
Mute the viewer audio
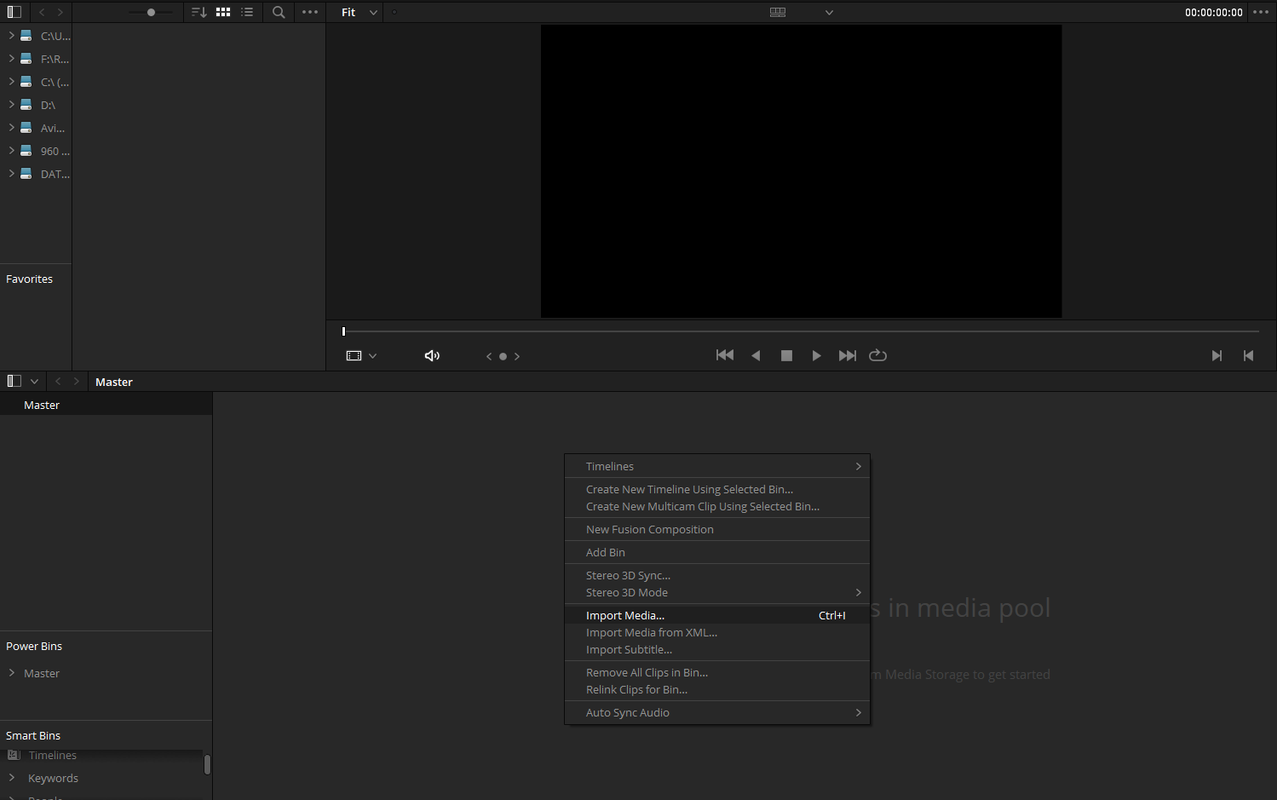(432, 356)
